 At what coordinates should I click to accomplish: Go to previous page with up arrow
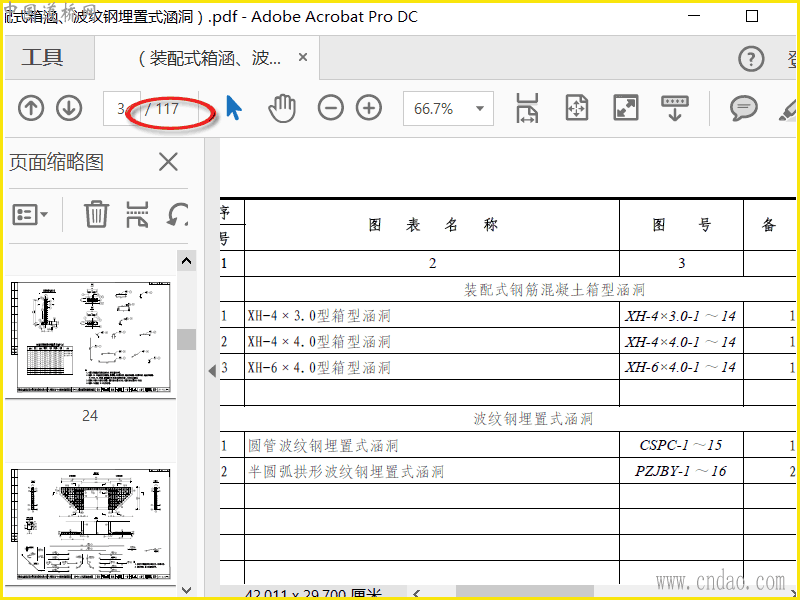click(x=31, y=108)
